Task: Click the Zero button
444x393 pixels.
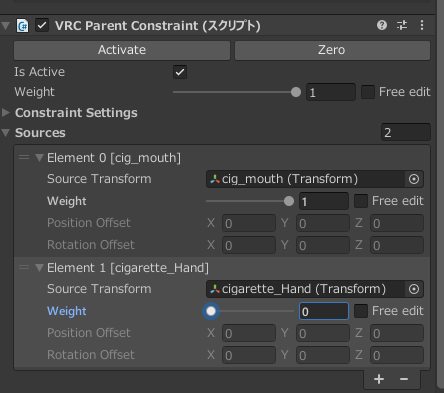Action: pos(332,50)
